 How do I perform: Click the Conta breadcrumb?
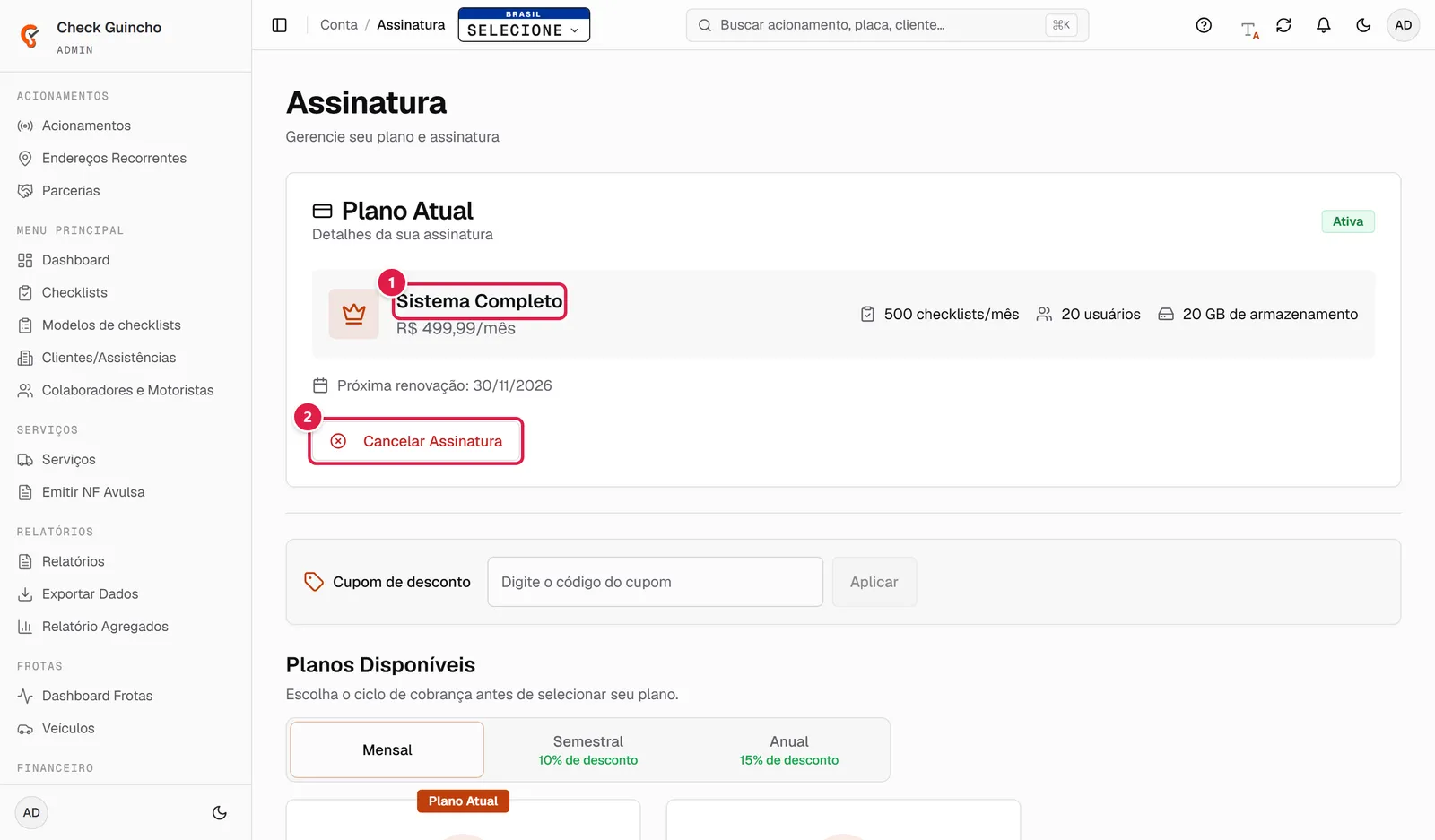pos(338,25)
